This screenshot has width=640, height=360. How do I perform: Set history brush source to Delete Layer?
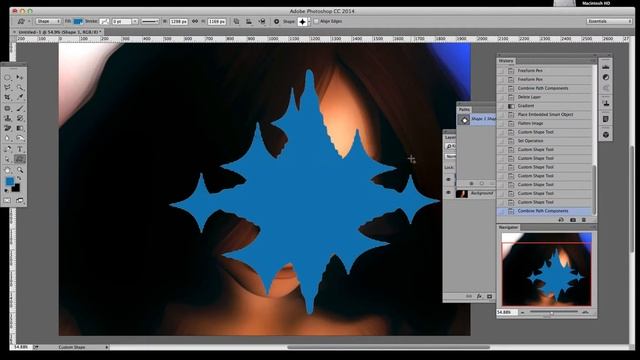coord(501,97)
